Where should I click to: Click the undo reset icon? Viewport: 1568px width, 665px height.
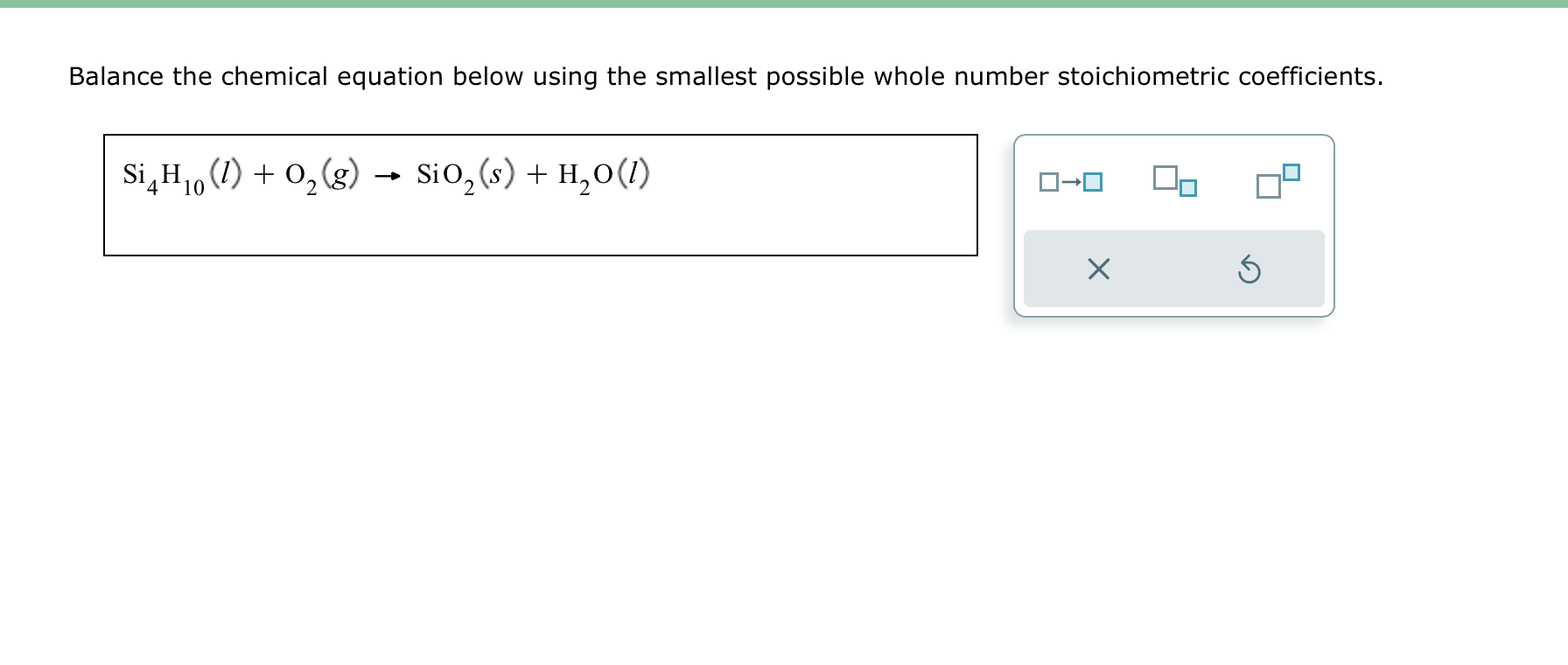[1250, 269]
